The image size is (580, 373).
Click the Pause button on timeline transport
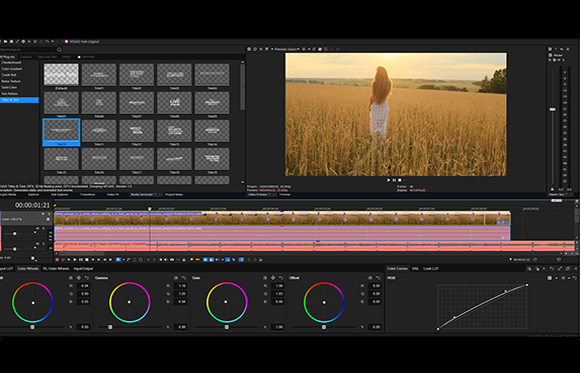81,260
